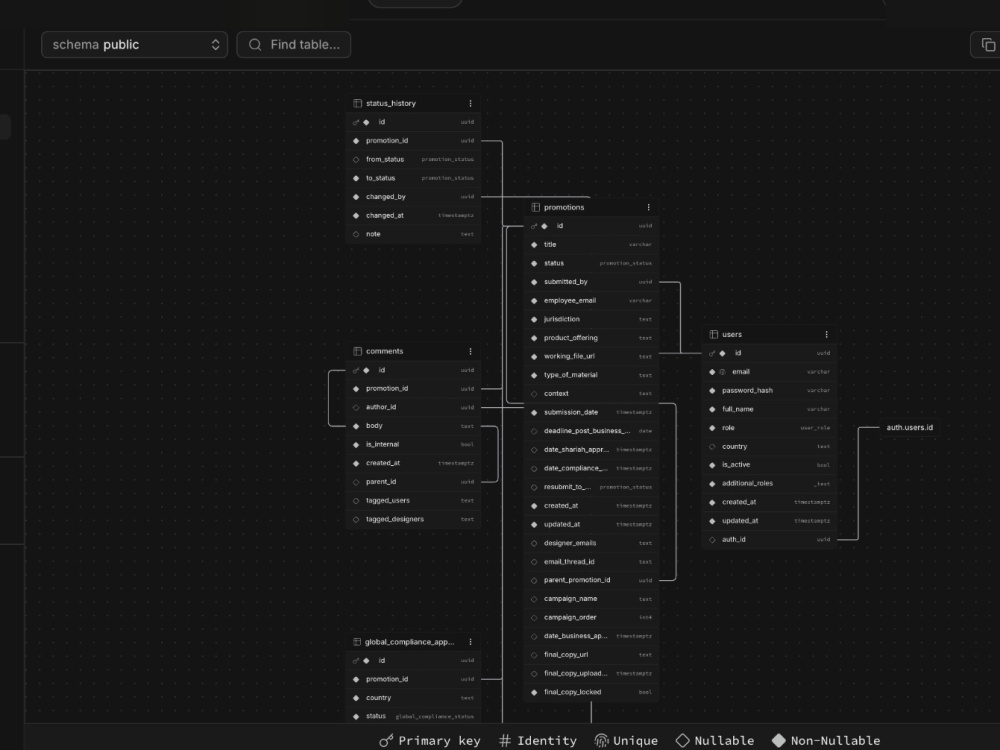The image size is (1000, 750).
Task: Click the Primary key legend icon
Action: click(386, 740)
